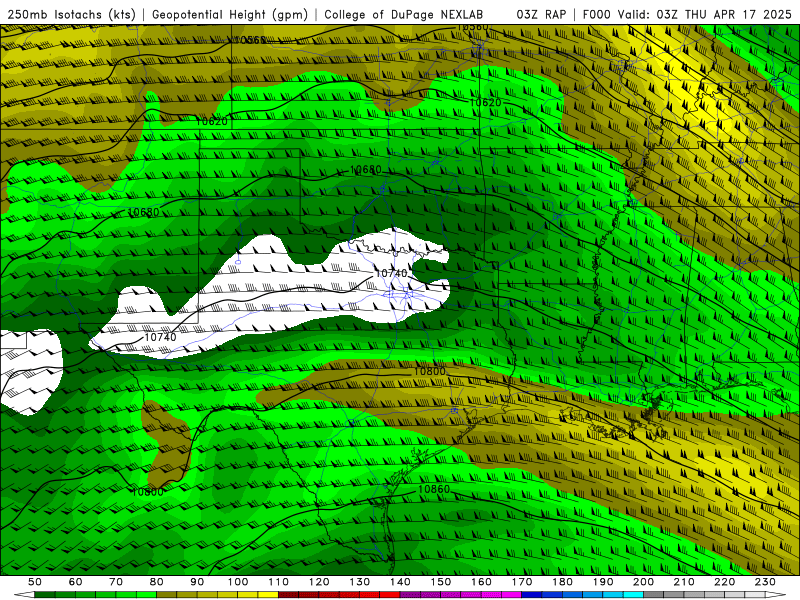
Task: Click the 10860 height contour label
Action: point(434,489)
